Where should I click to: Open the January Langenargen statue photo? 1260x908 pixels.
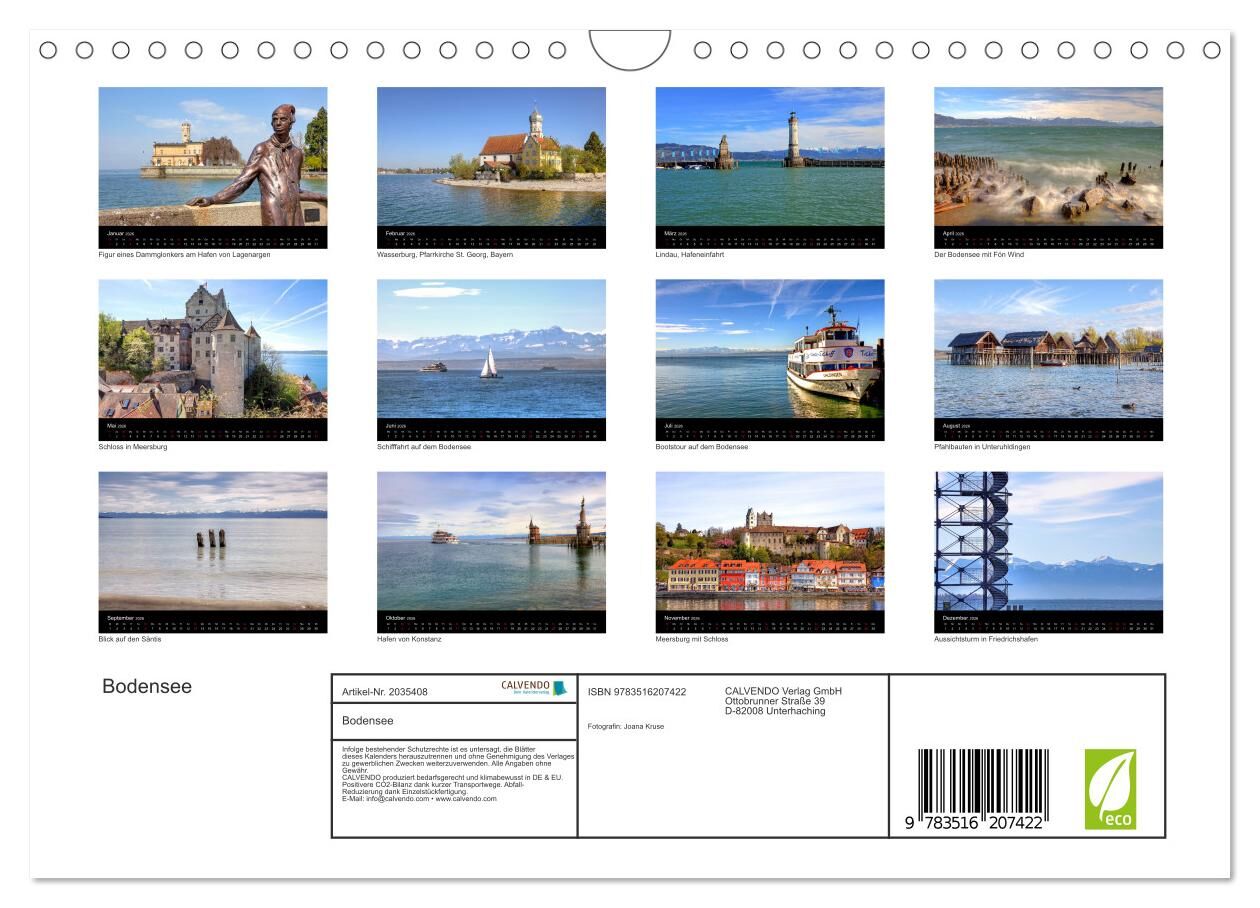(x=212, y=157)
